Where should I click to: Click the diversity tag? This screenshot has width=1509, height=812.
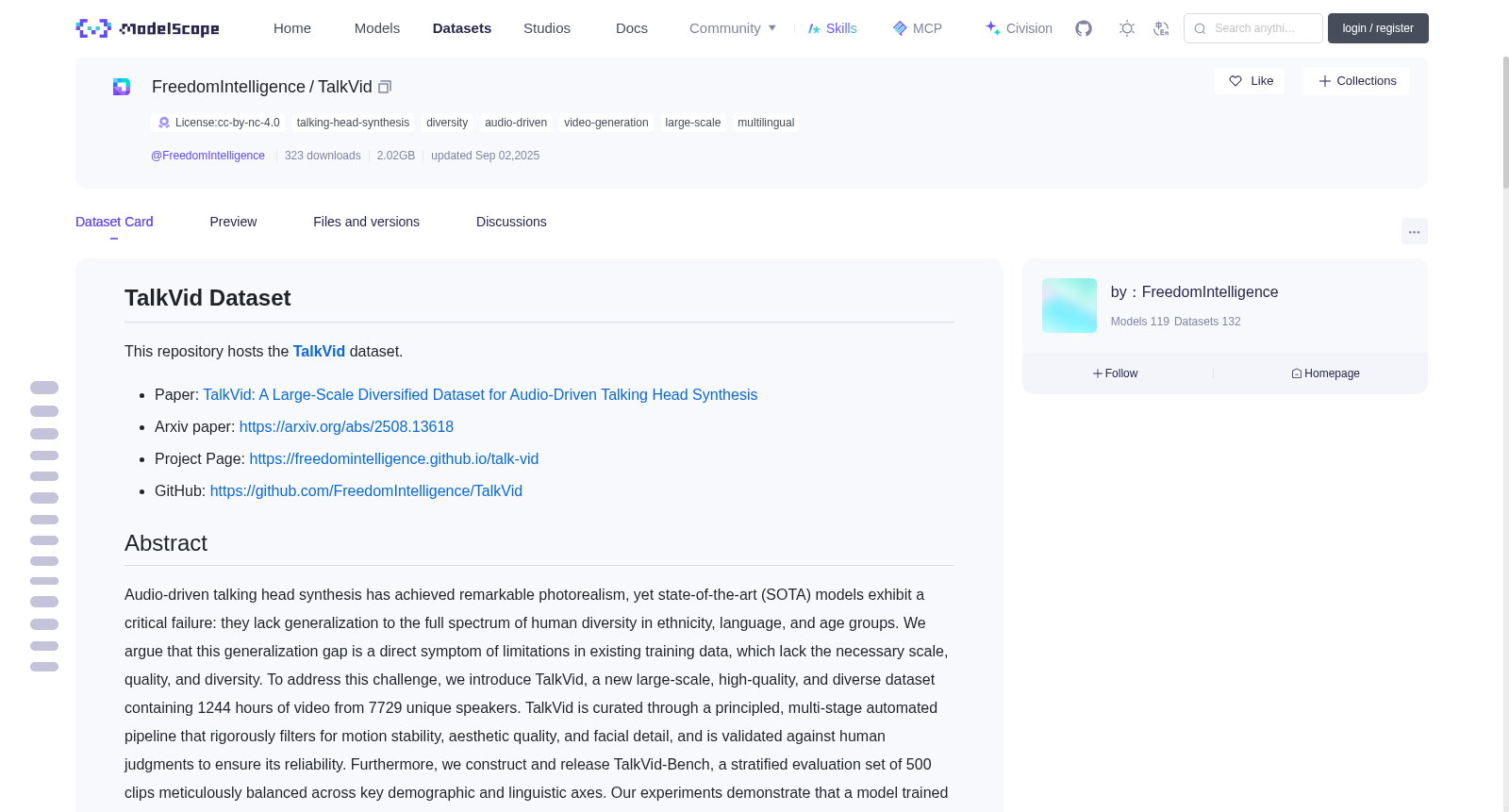point(447,123)
